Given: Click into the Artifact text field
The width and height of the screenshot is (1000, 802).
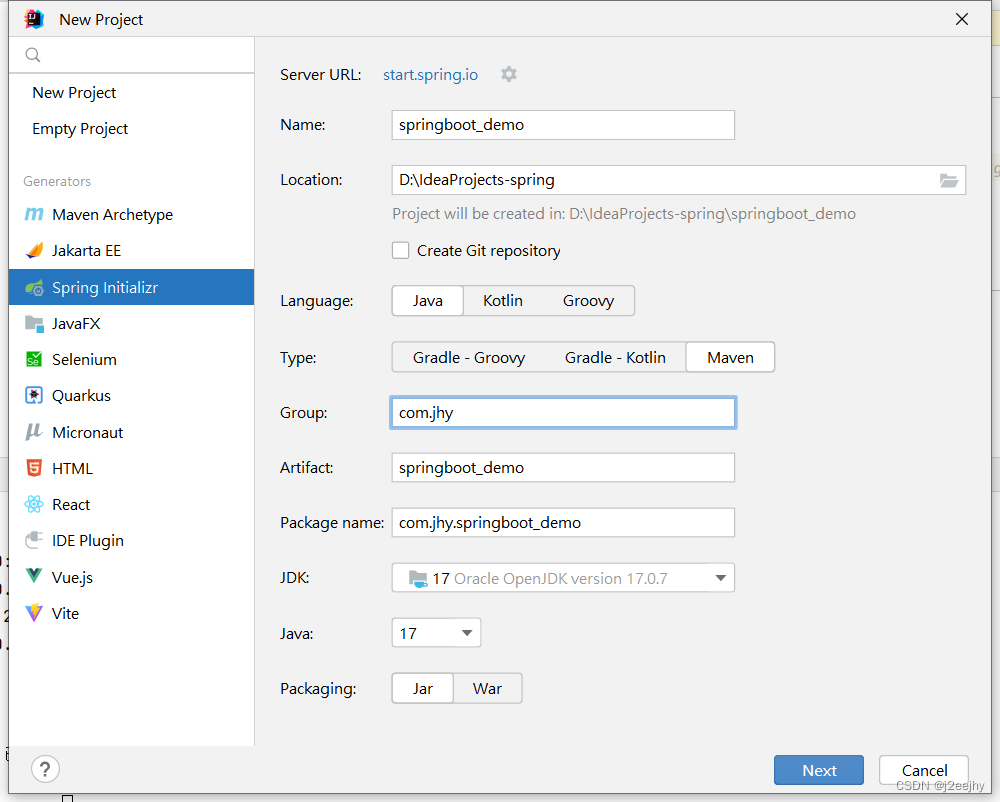Looking at the screenshot, I should [x=563, y=468].
